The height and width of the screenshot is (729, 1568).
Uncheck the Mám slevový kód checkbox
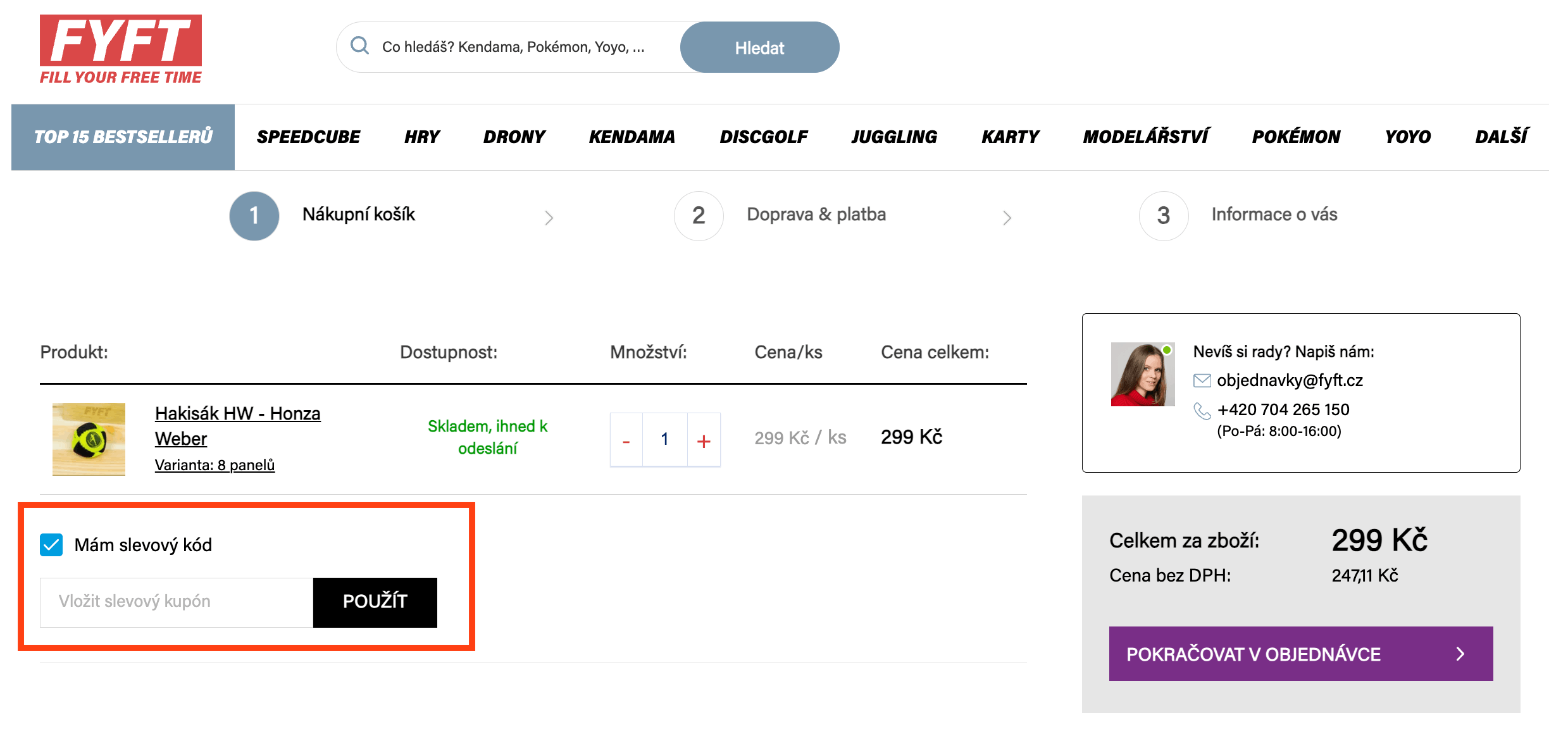point(51,545)
